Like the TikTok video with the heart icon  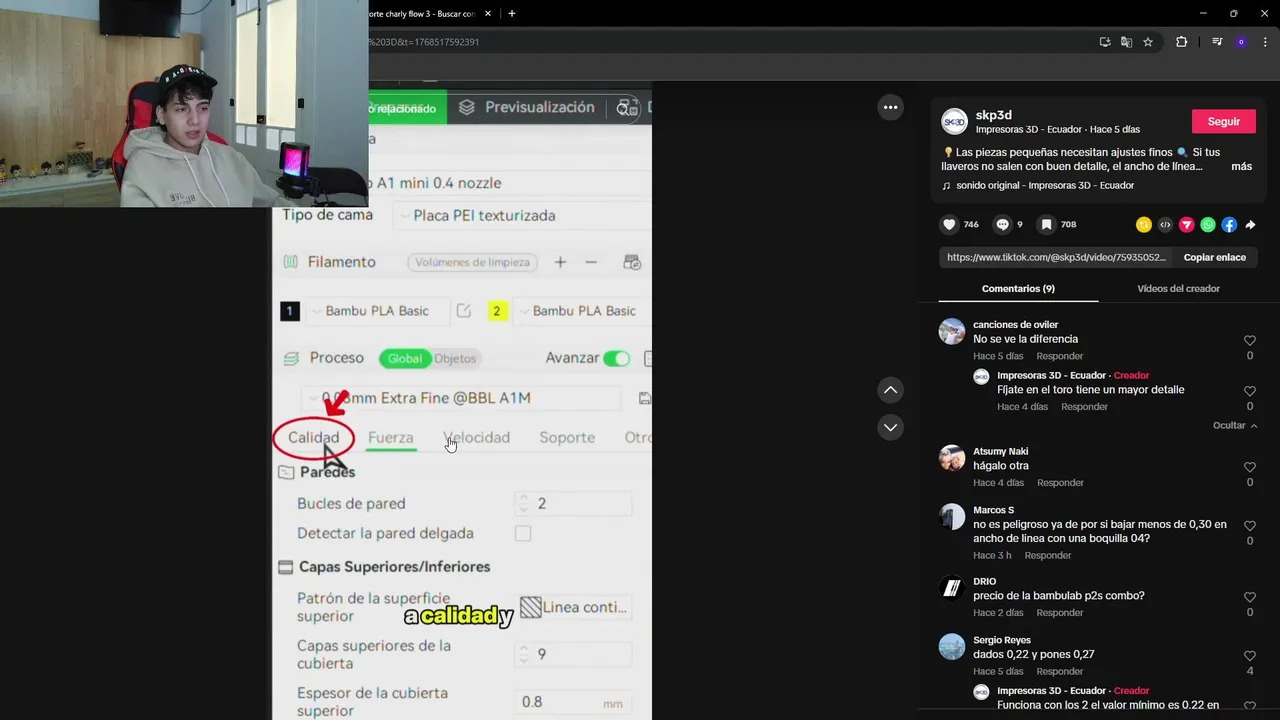coord(949,225)
